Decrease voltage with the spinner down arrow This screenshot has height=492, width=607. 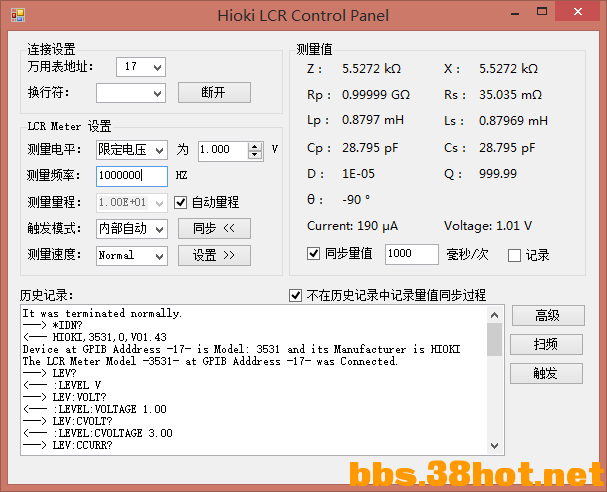(x=255, y=155)
